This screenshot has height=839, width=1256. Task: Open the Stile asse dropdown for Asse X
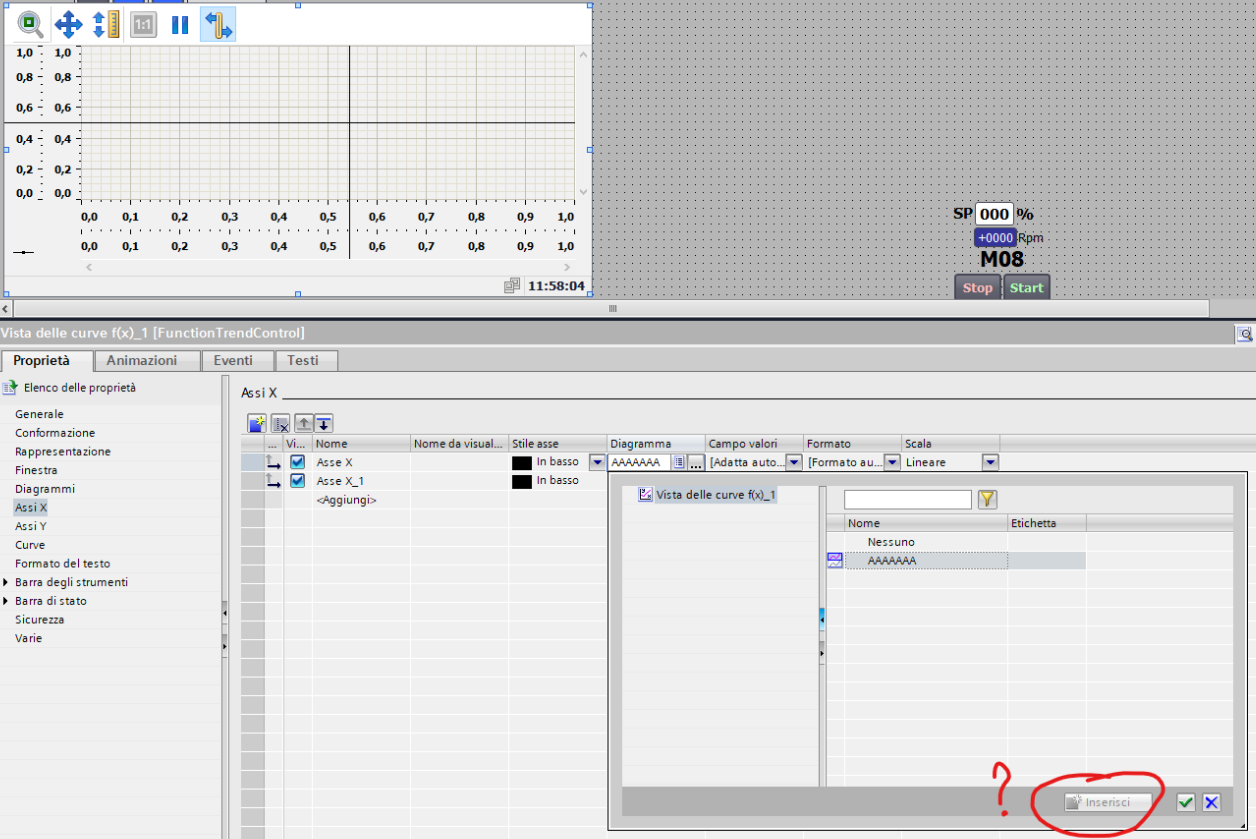pyautogui.click(x=597, y=462)
